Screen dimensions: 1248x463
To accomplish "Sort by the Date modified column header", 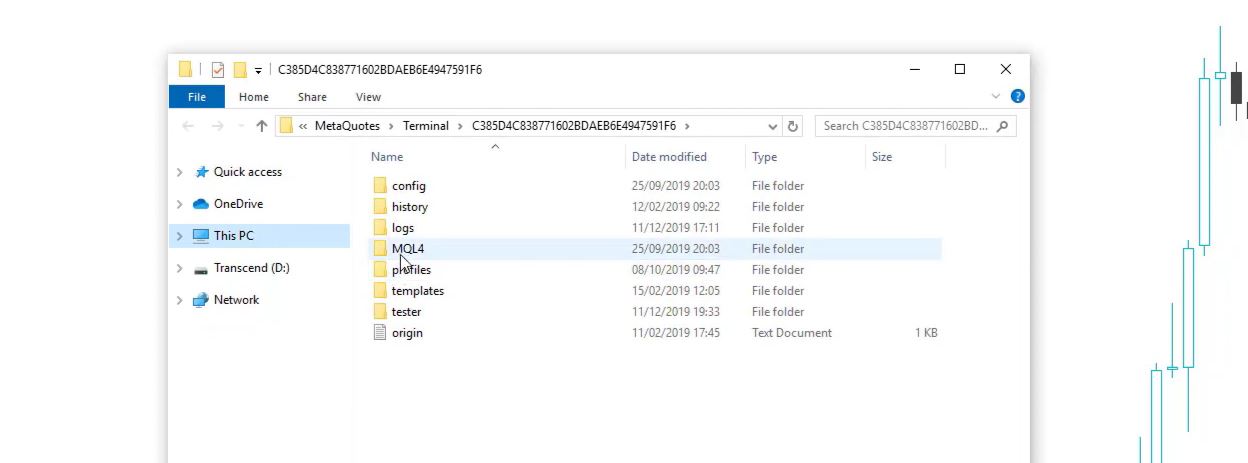I will tap(669, 157).
